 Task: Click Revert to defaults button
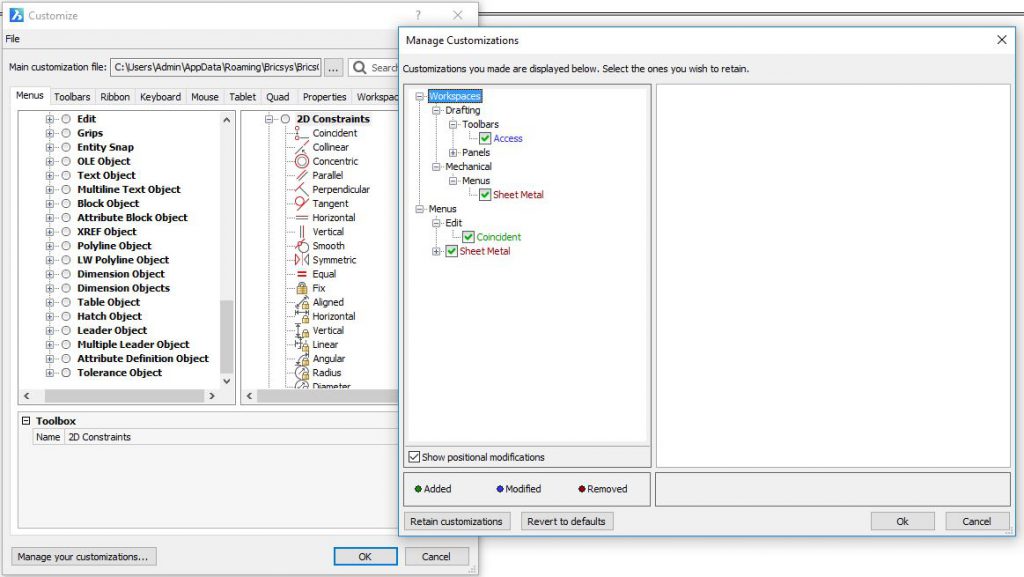[x=566, y=522]
